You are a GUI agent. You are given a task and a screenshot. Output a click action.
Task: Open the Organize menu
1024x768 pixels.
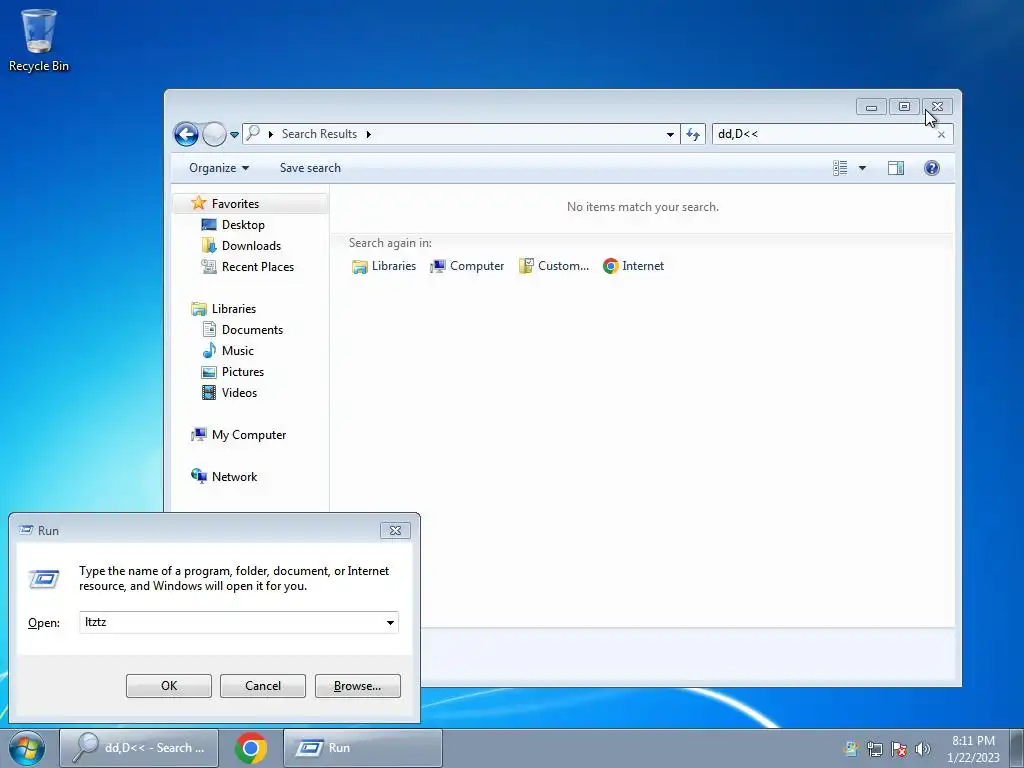tap(219, 168)
